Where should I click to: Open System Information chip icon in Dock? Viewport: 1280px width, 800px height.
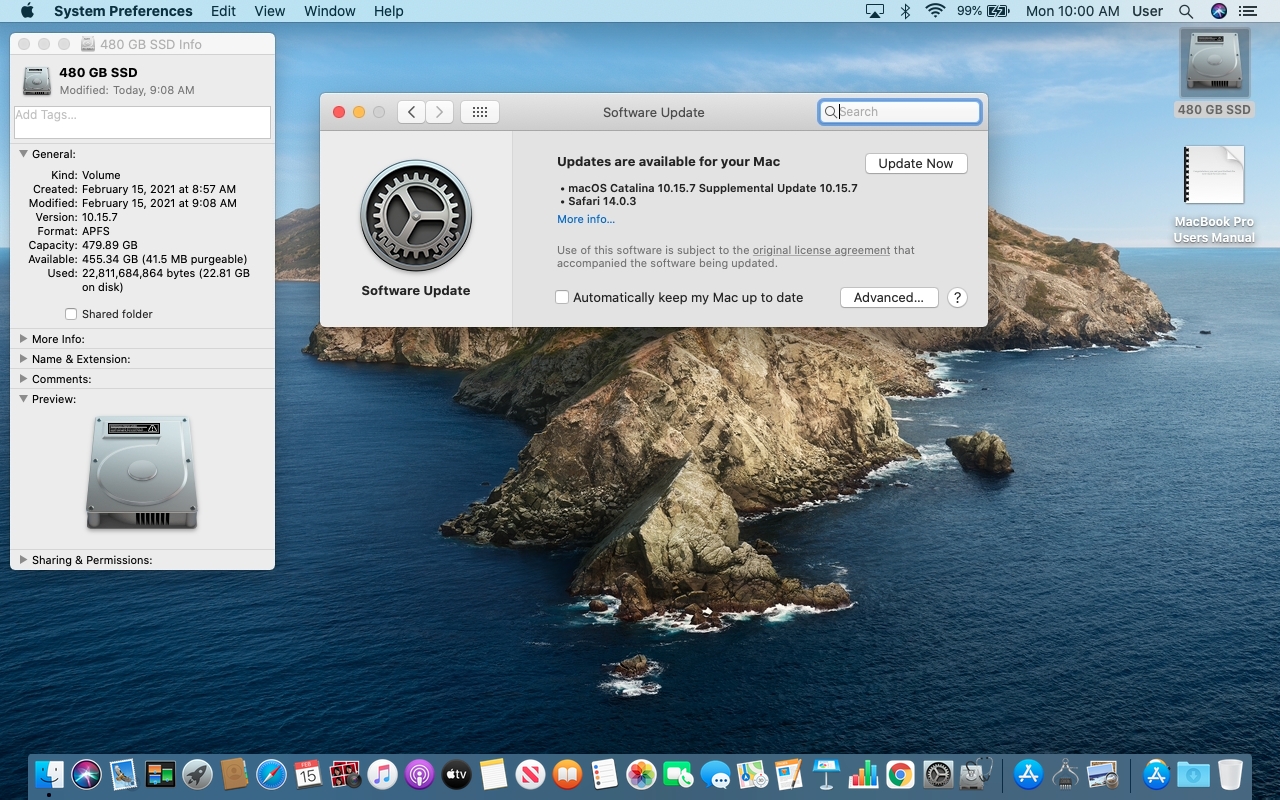(x=1065, y=774)
